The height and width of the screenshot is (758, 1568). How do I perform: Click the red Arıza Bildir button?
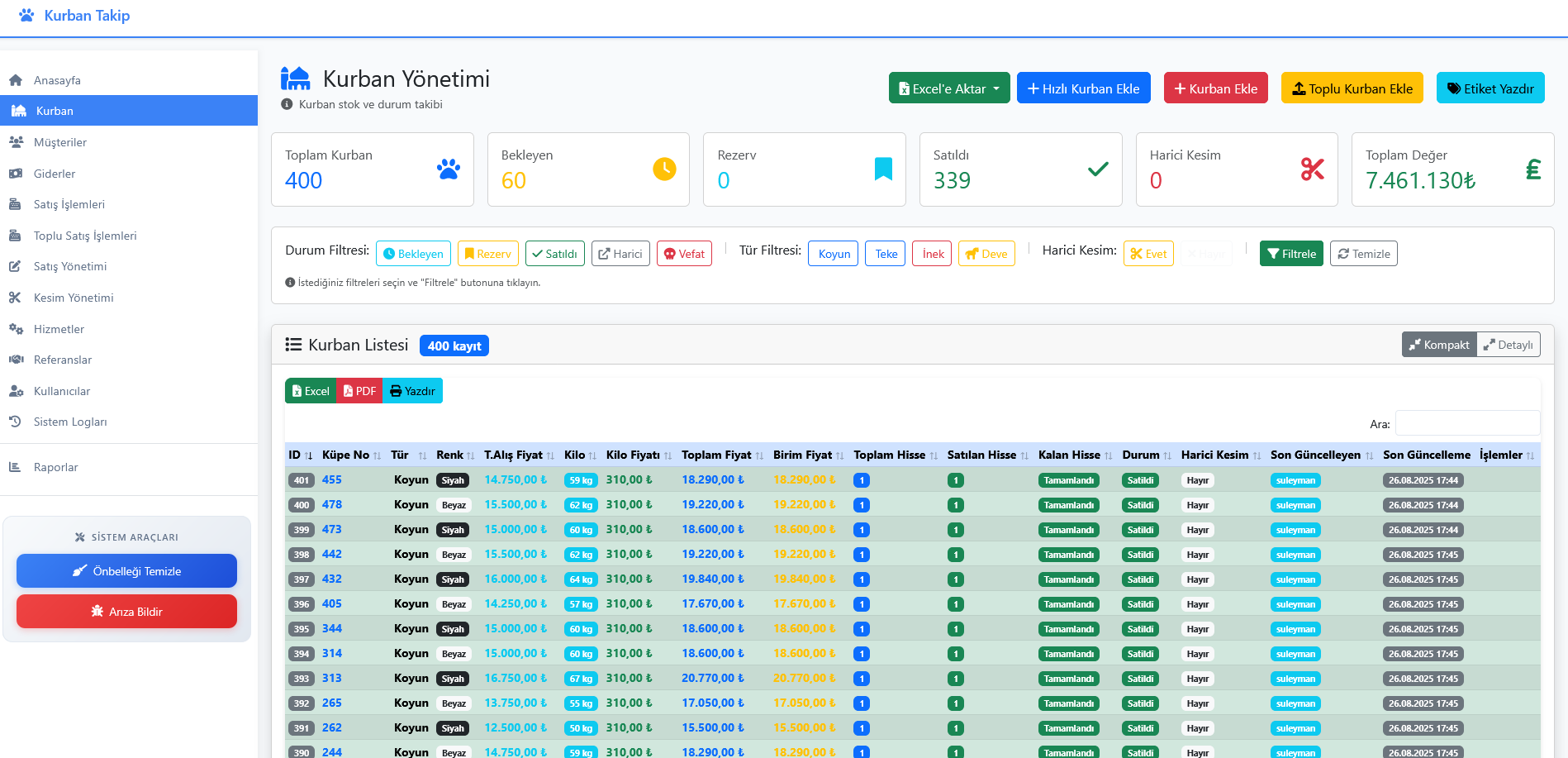tap(126, 612)
